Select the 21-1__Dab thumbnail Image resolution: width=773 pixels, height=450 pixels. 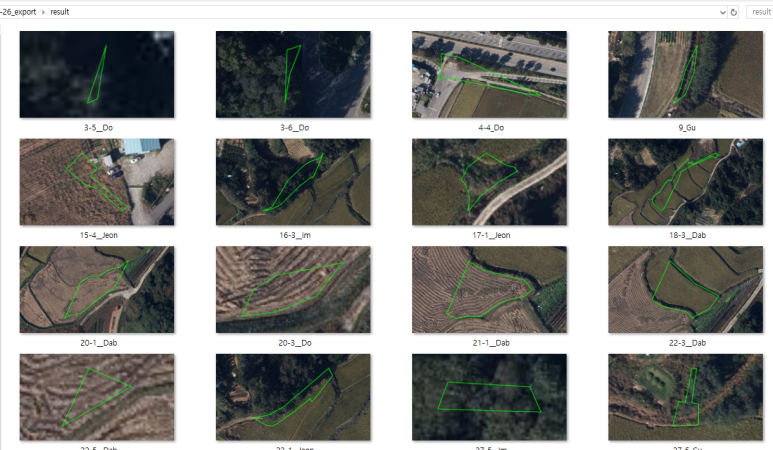click(x=489, y=289)
